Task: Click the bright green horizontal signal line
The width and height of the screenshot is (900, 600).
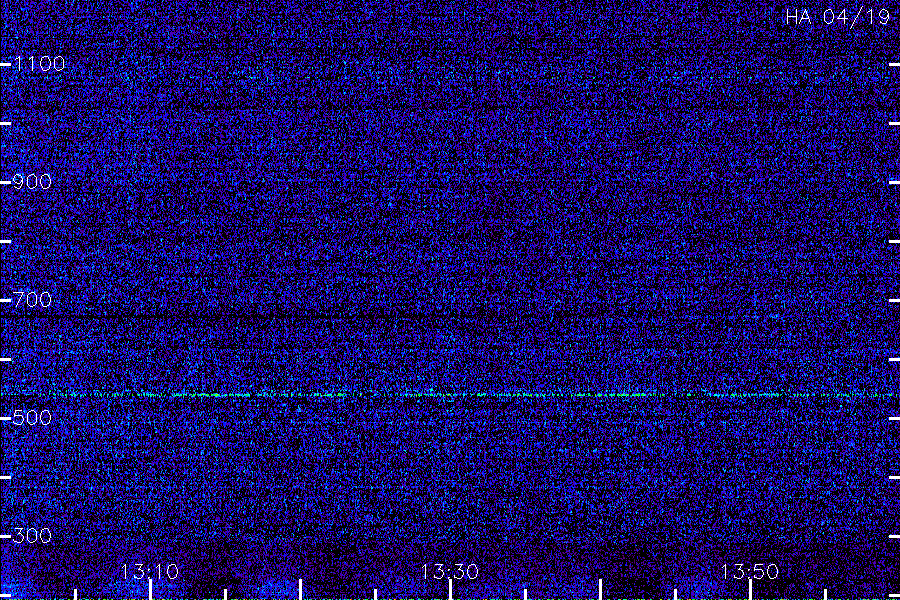Action: (450, 395)
